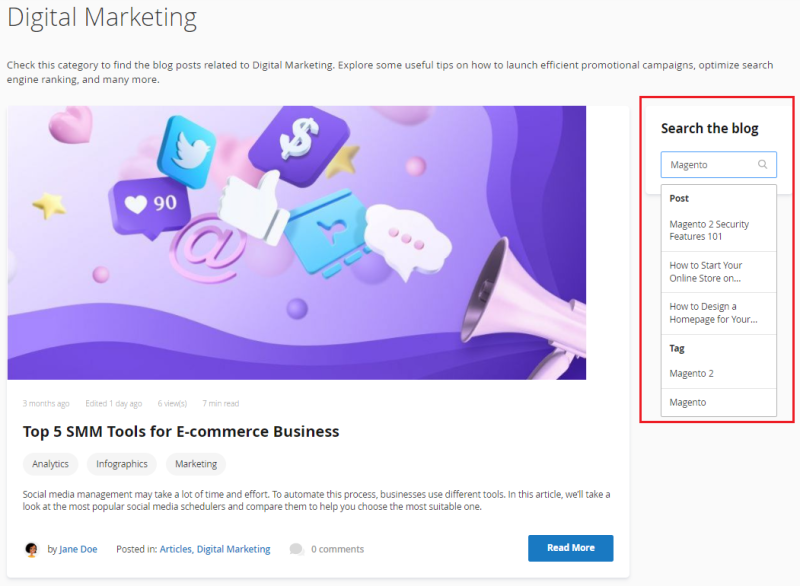
Task: Open Jane Doe author link
Action: click(78, 549)
